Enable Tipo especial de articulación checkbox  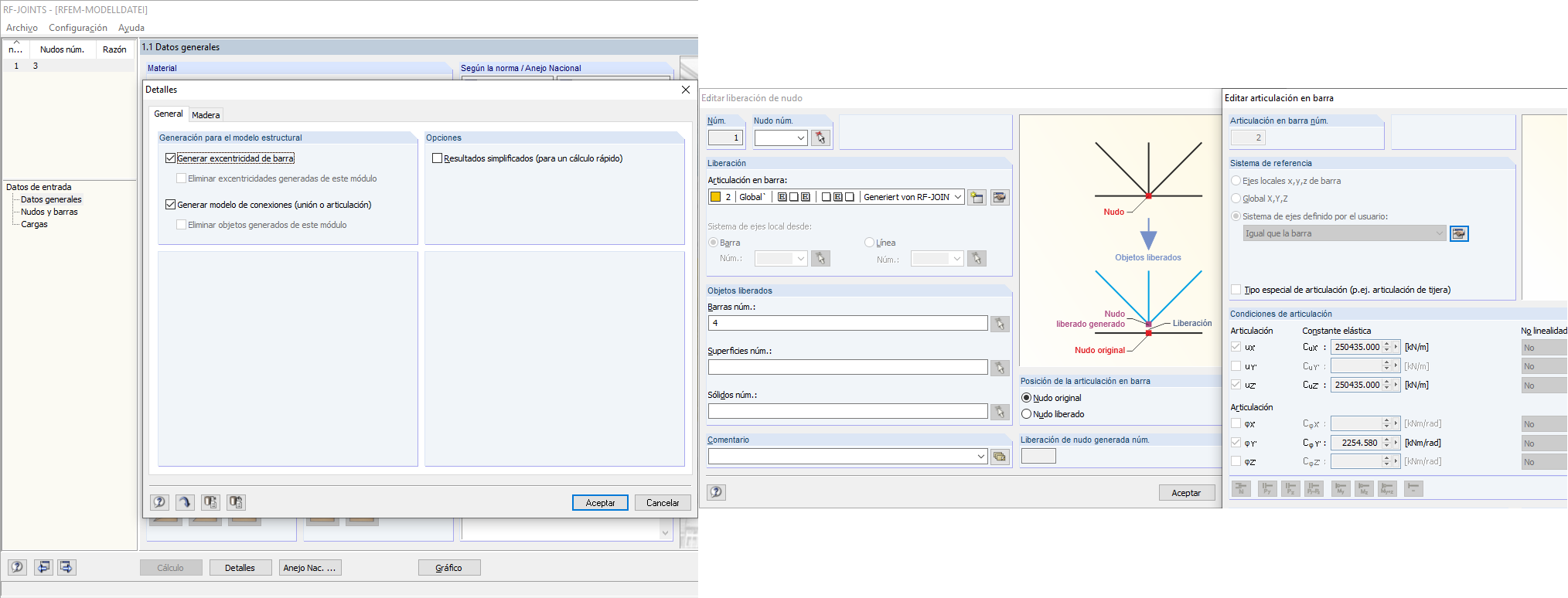tap(1236, 289)
